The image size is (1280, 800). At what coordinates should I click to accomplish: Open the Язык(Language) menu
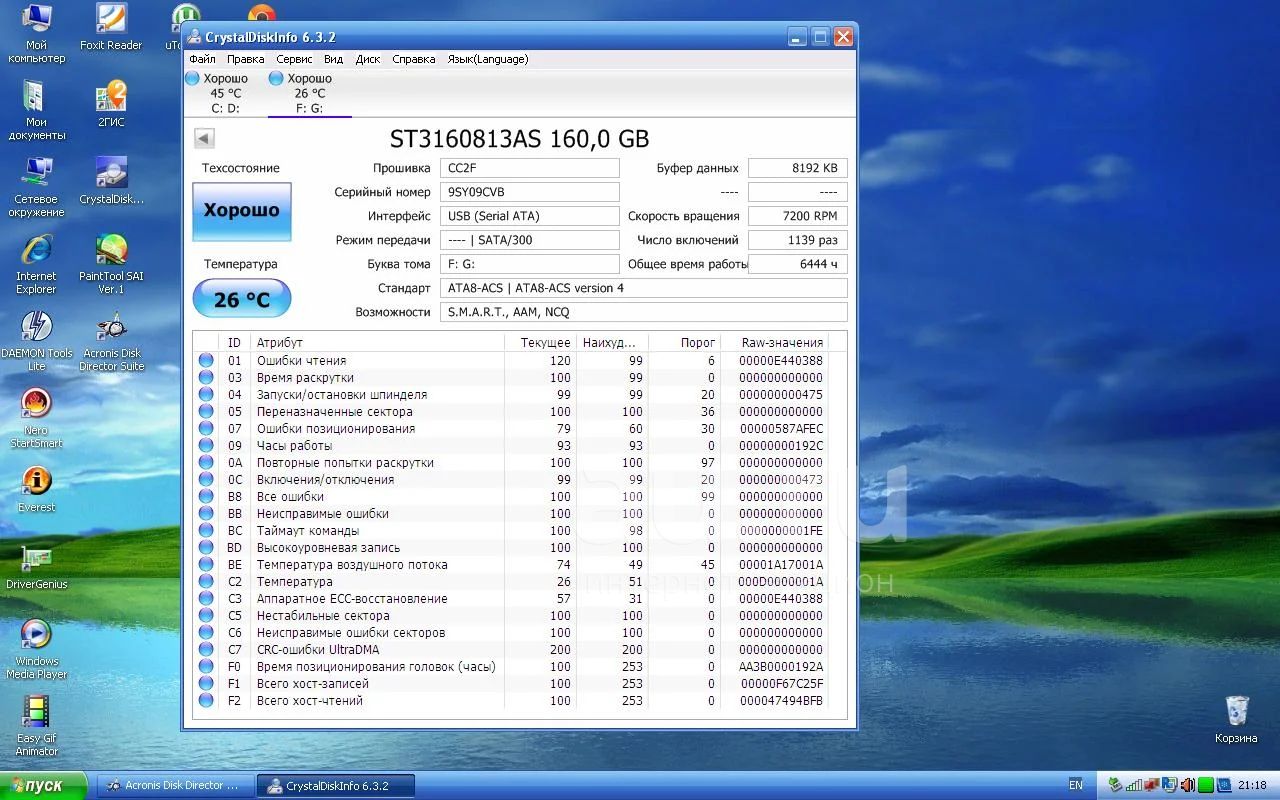487,59
